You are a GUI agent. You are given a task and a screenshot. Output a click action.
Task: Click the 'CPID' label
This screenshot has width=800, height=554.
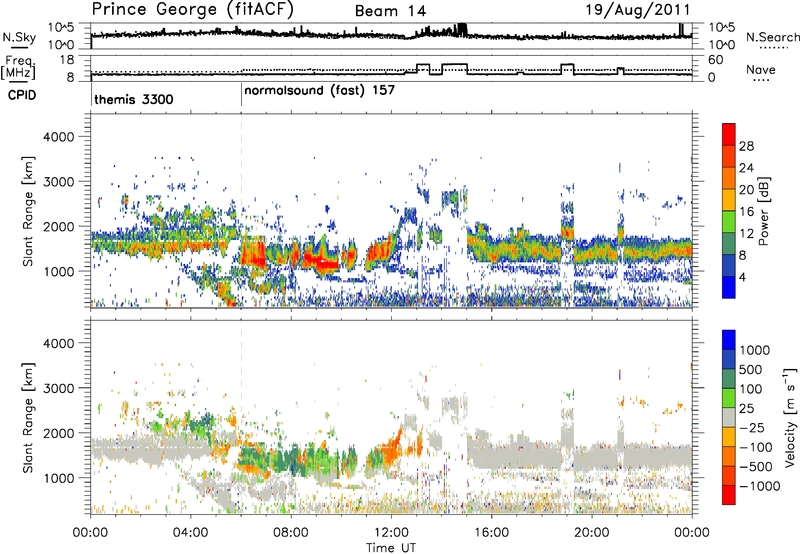(22, 95)
